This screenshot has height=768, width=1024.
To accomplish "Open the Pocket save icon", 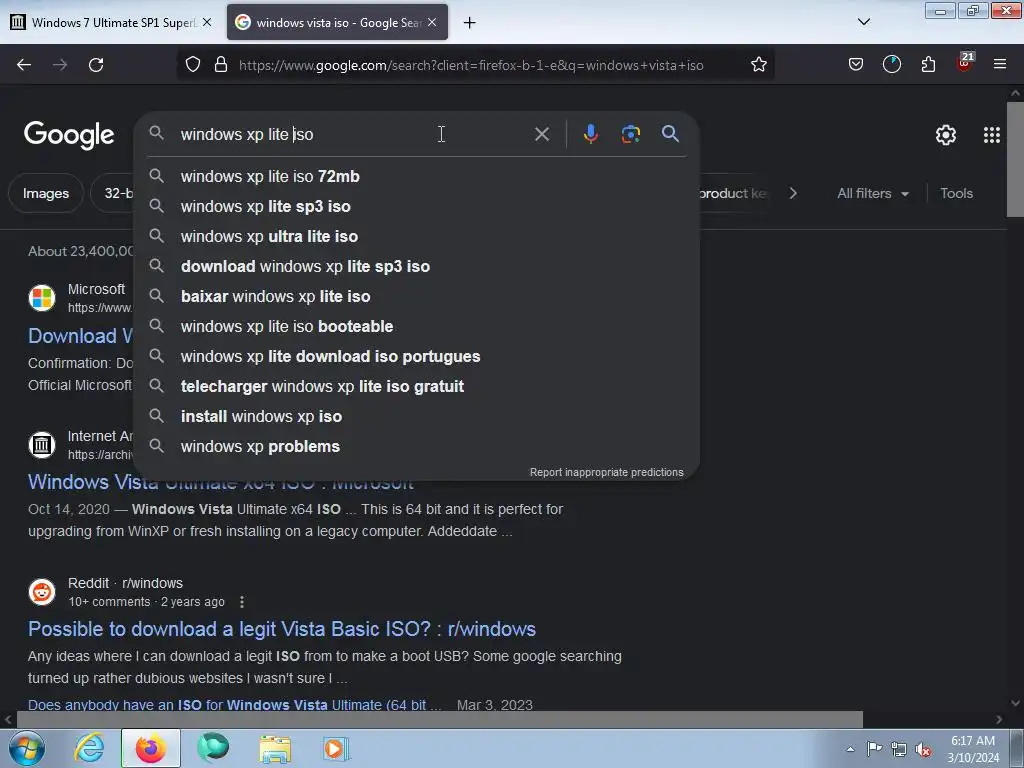I will [856, 65].
